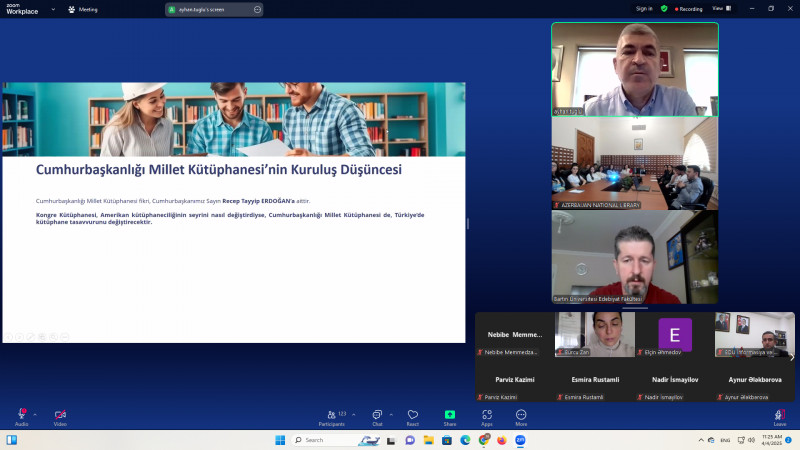Show next page of participant thumbnails

pos(791,357)
